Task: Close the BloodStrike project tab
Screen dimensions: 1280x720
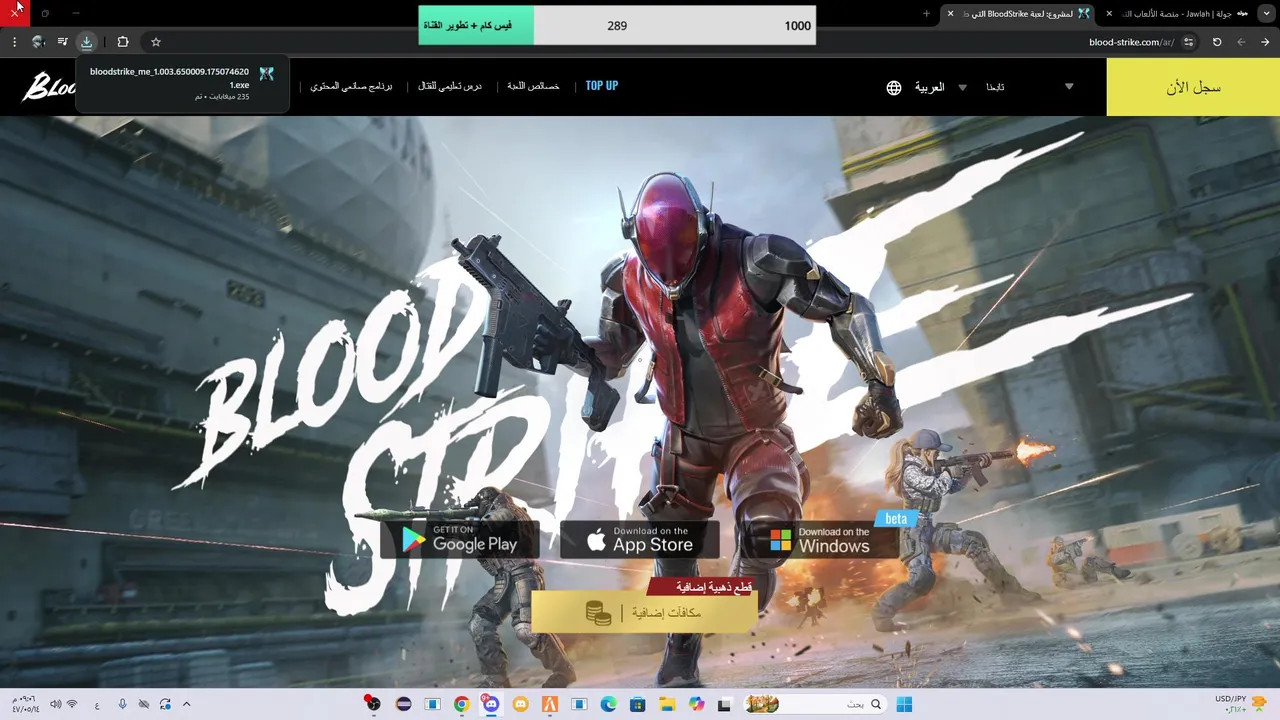Action: [950, 13]
